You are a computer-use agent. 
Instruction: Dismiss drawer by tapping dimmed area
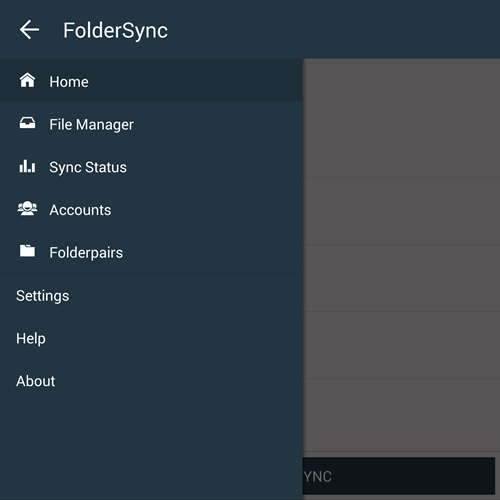pos(401,253)
